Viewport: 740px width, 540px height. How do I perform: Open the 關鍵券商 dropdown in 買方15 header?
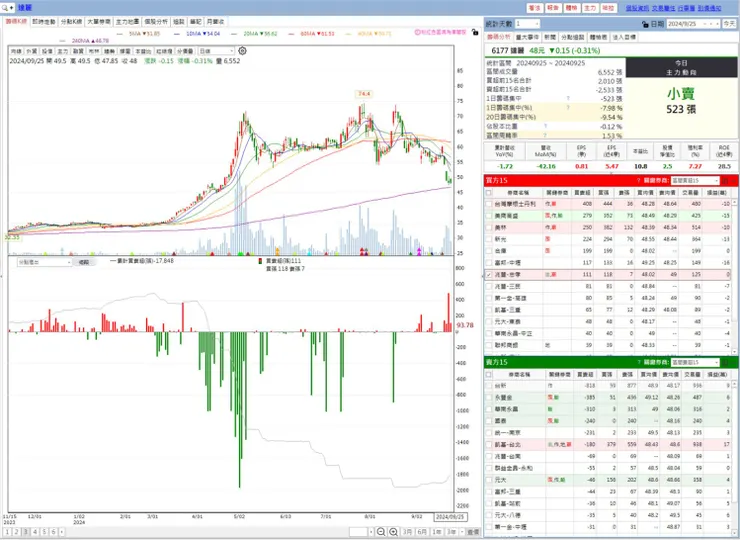pos(695,180)
